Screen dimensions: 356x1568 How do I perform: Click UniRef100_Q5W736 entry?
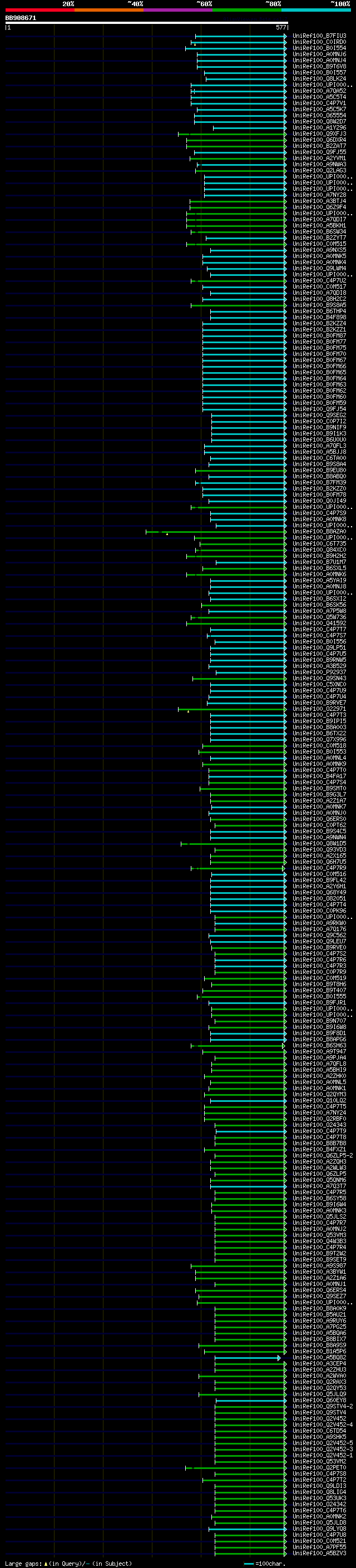[319, 617]
